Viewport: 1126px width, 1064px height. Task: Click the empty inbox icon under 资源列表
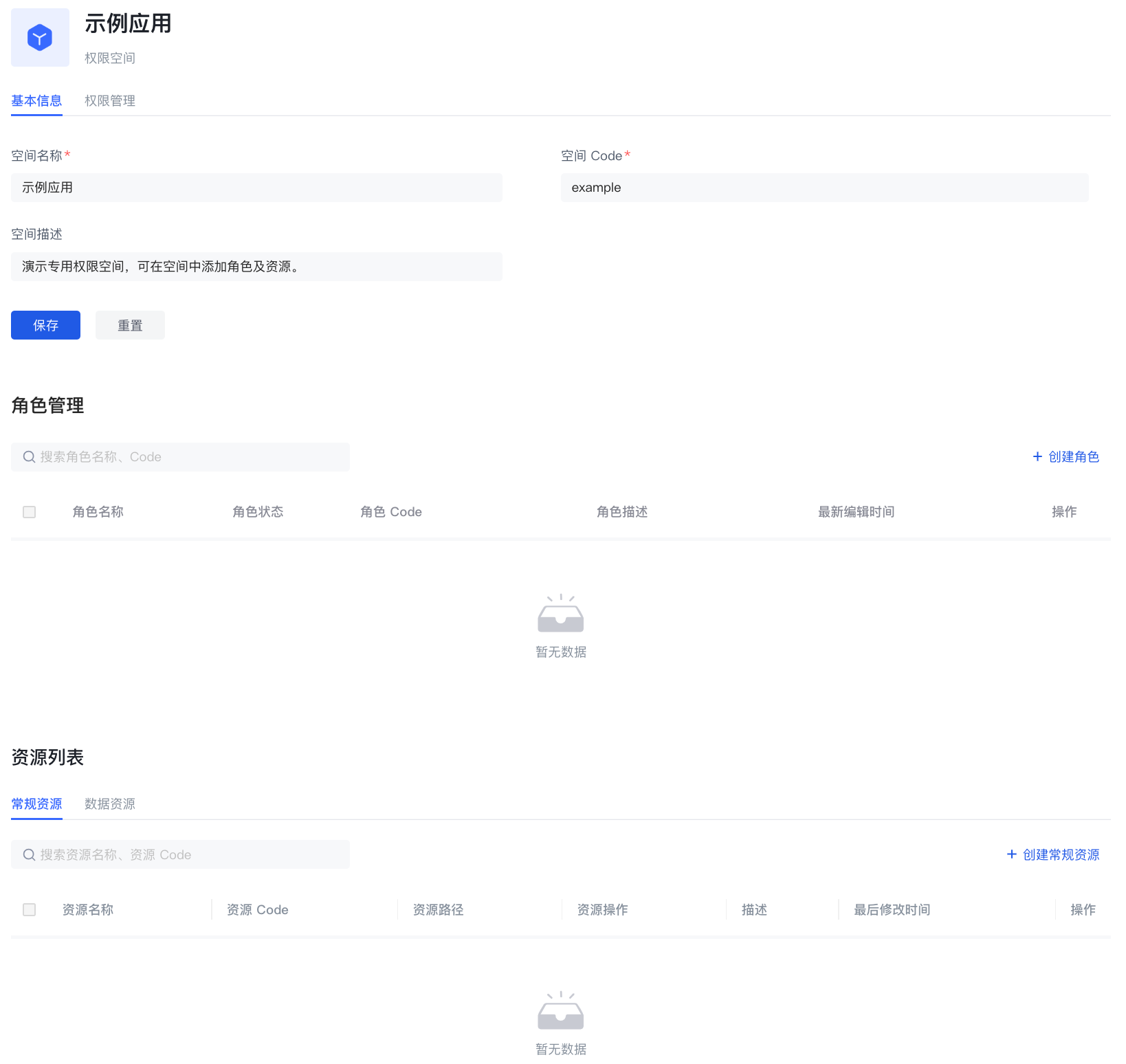pyautogui.click(x=560, y=1010)
